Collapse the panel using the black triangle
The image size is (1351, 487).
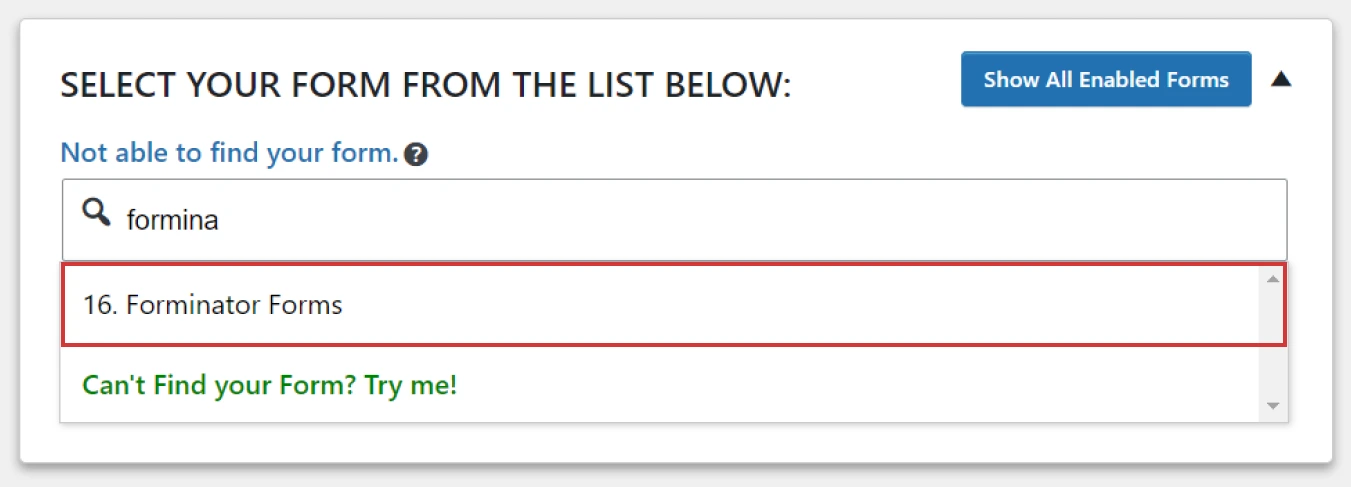[1281, 79]
